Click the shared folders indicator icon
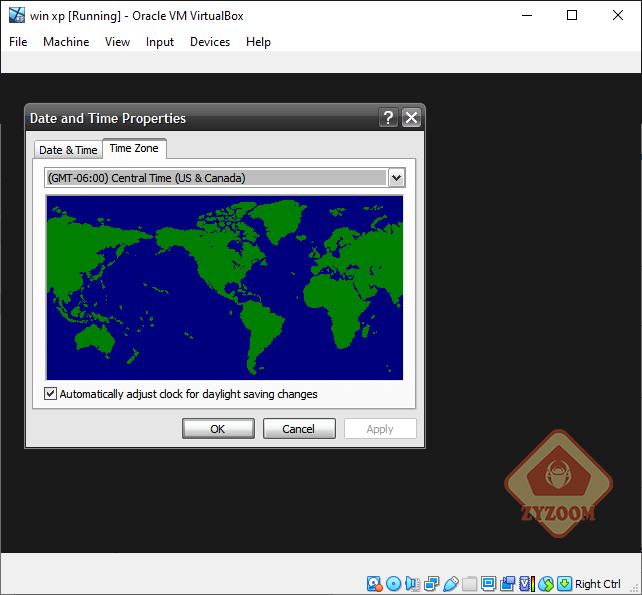Image resolution: width=642 pixels, height=595 pixels. pos(470,584)
